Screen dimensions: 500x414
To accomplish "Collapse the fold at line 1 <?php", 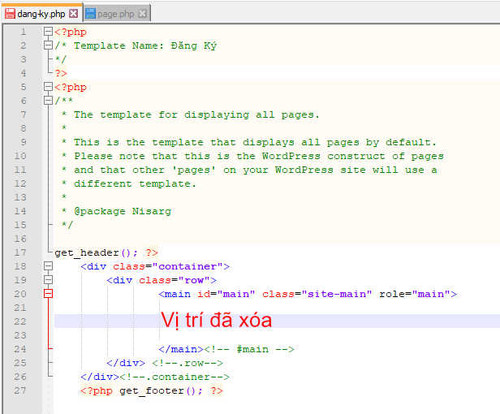I will pos(48,32).
